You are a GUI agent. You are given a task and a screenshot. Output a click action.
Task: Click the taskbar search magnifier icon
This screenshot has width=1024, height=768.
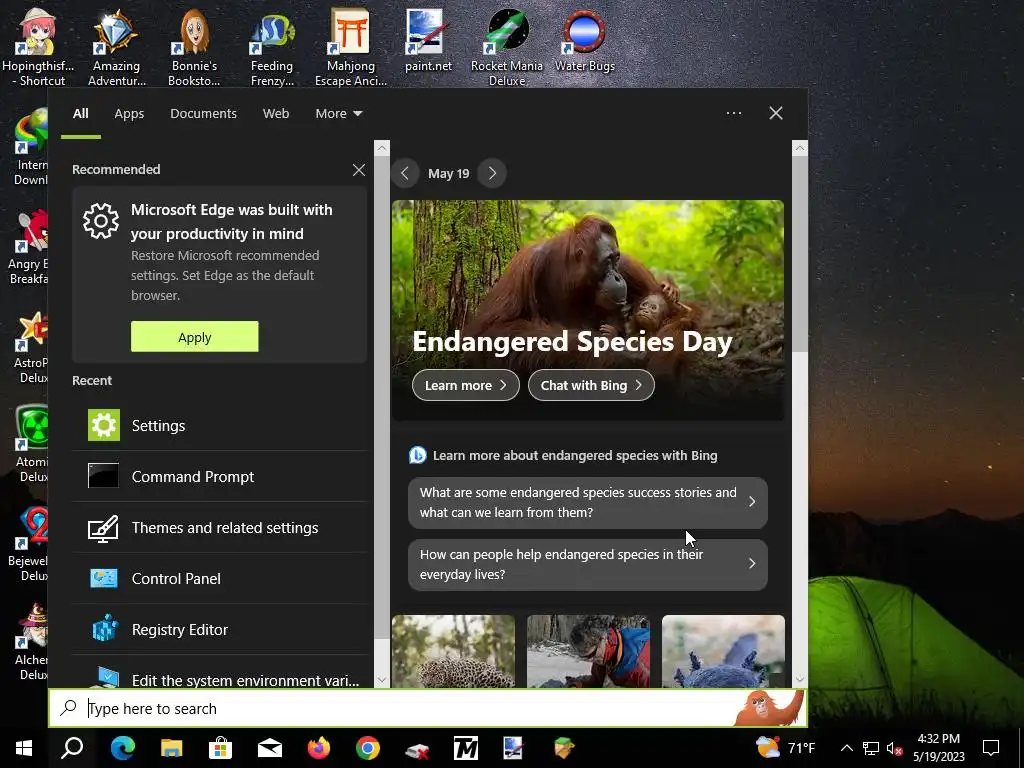(72, 748)
